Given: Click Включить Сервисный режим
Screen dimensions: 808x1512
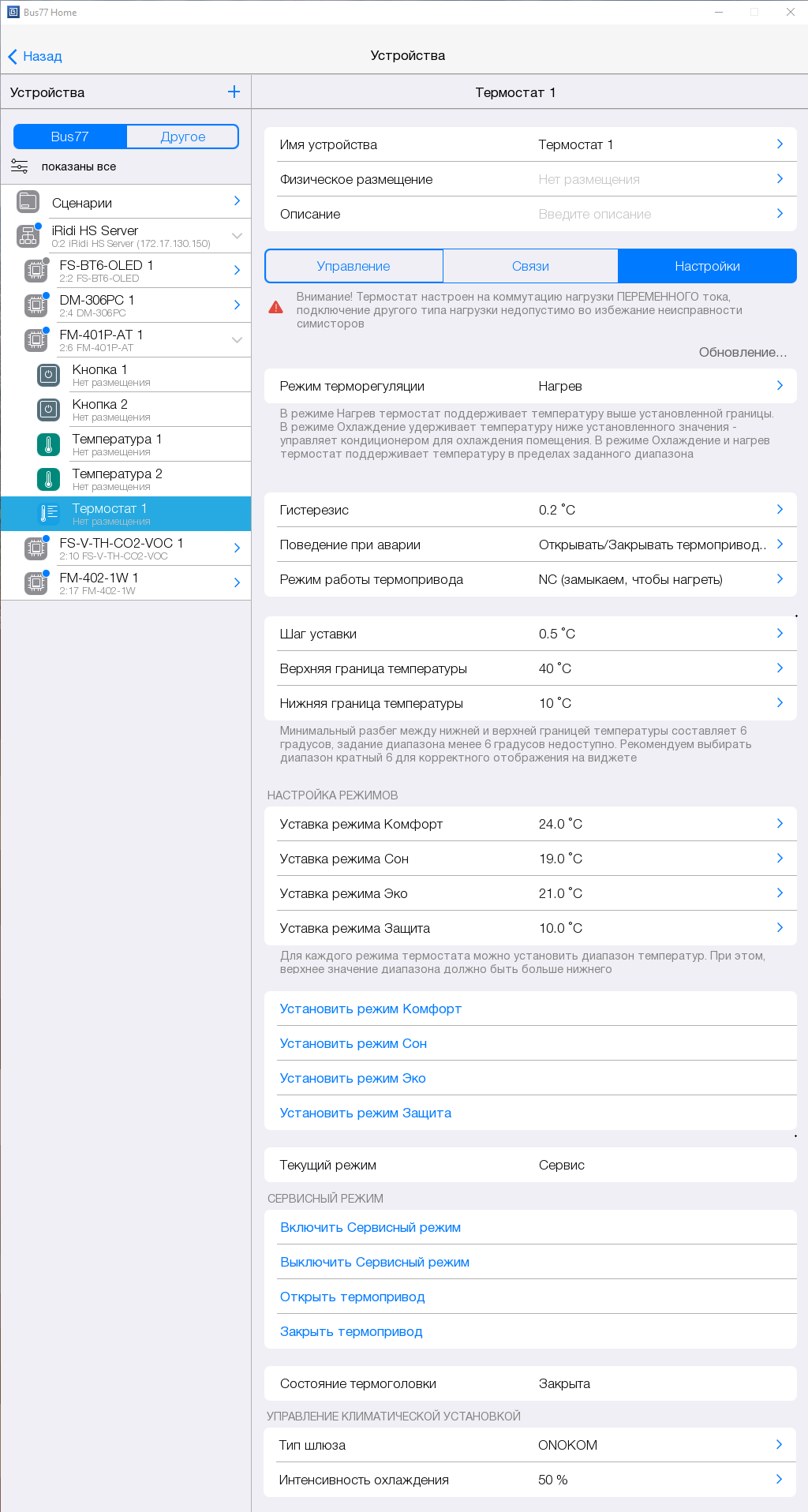Looking at the screenshot, I should click(371, 1227).
